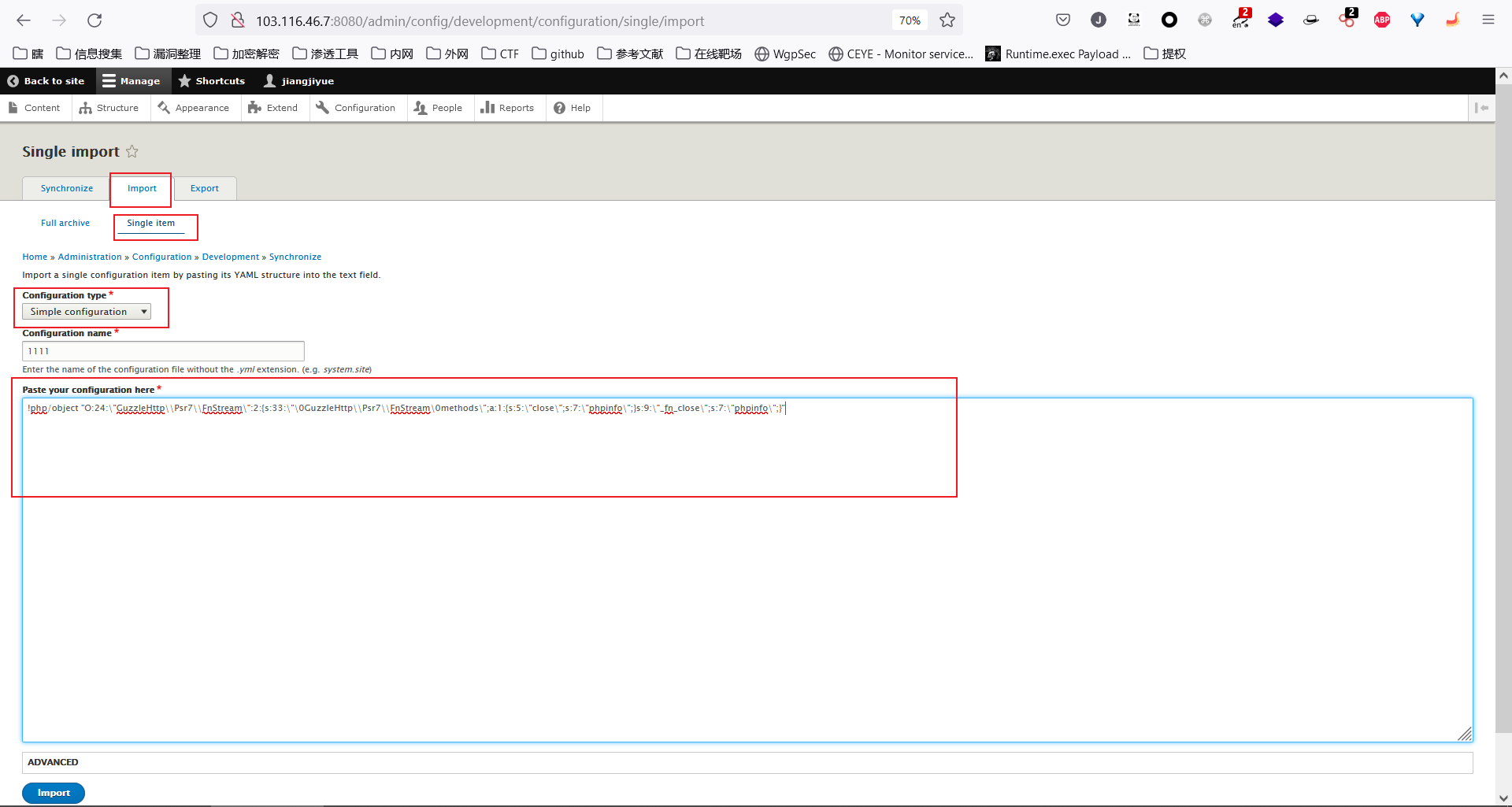Open the CTF bookmarks folder
Screen dimensions: 1512x807
pyautogui.click(x=500, y=54)
